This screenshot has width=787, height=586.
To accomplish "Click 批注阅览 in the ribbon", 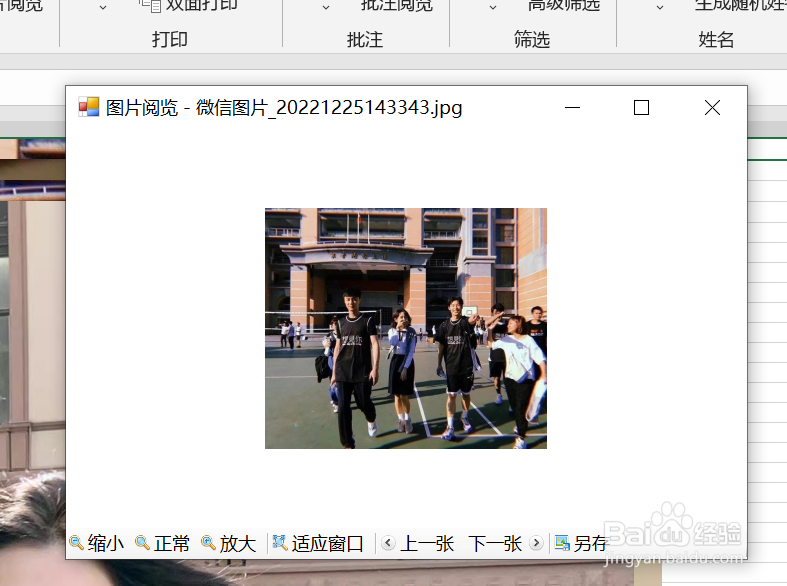I will [397, 5].
